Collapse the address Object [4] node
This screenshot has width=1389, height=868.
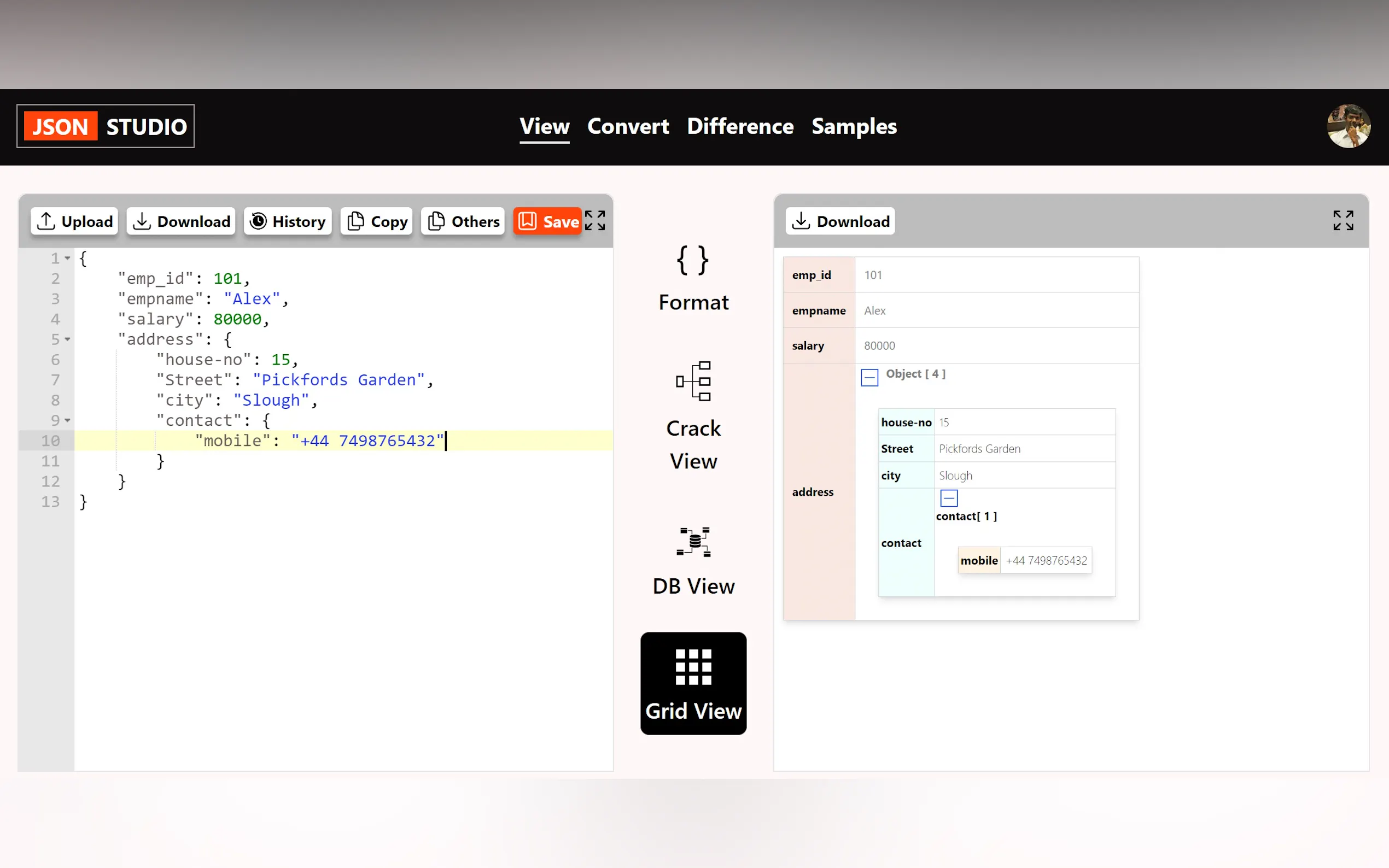pos(869,377)
